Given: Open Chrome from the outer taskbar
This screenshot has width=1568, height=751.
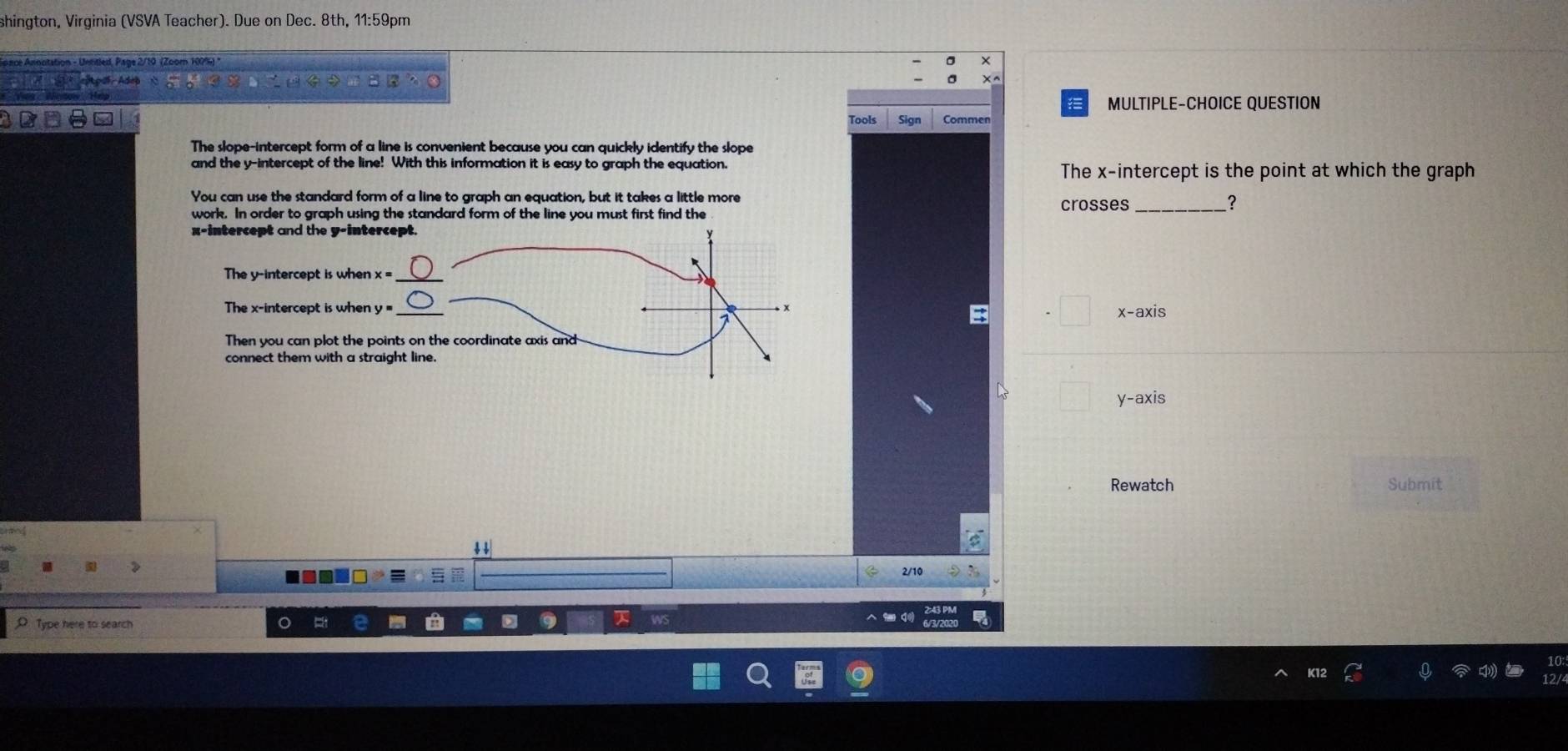Looking at the screenshot, I should click(x=860, y=674).
